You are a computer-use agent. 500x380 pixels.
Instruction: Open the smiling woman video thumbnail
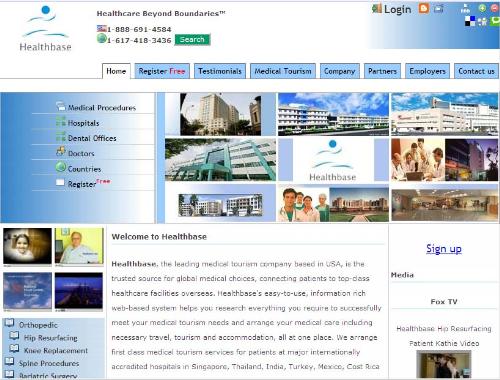tap(27, 246)
